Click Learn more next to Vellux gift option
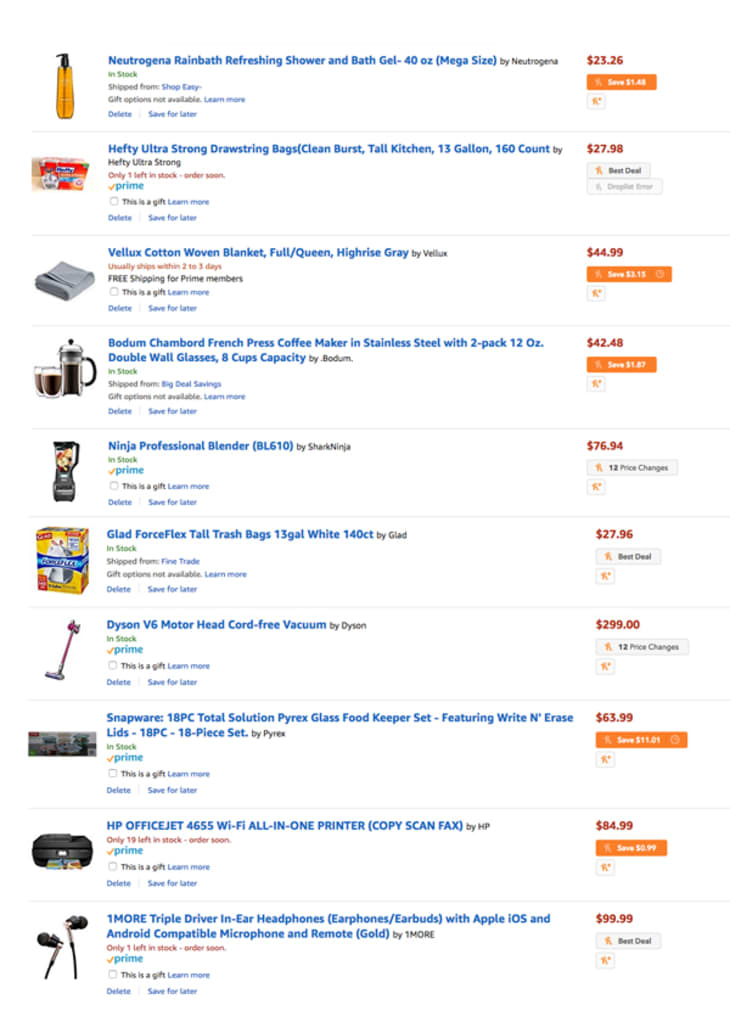Image resolution: width=730 pixels, height=1033 pixels. (188, 292)
